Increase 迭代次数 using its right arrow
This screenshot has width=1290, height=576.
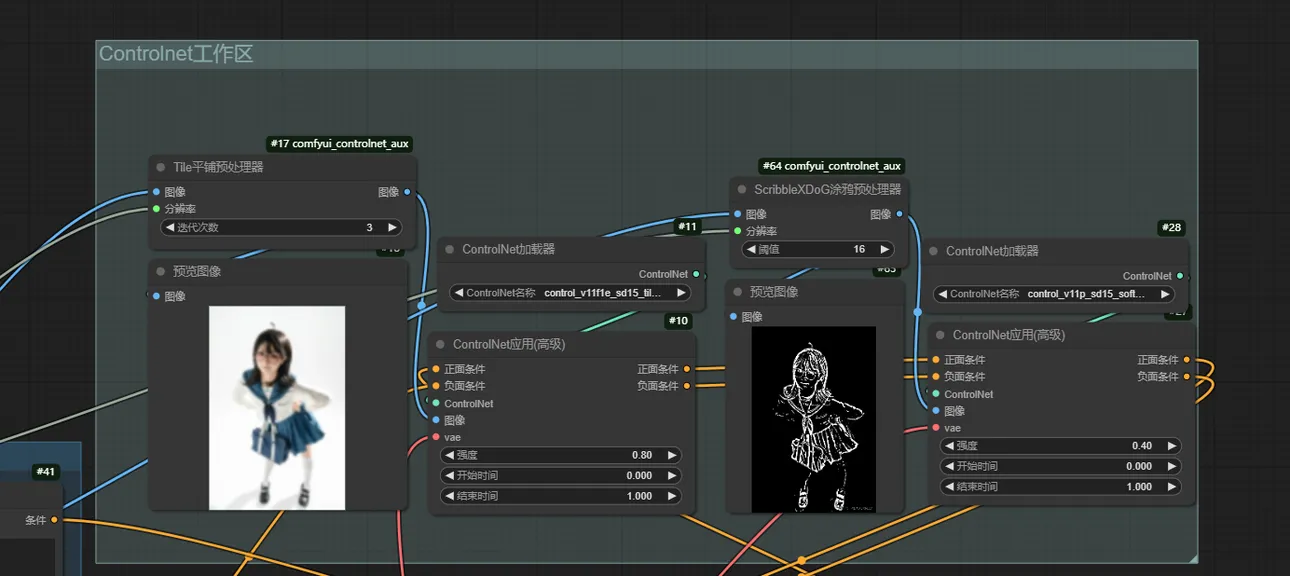(392, 227)
